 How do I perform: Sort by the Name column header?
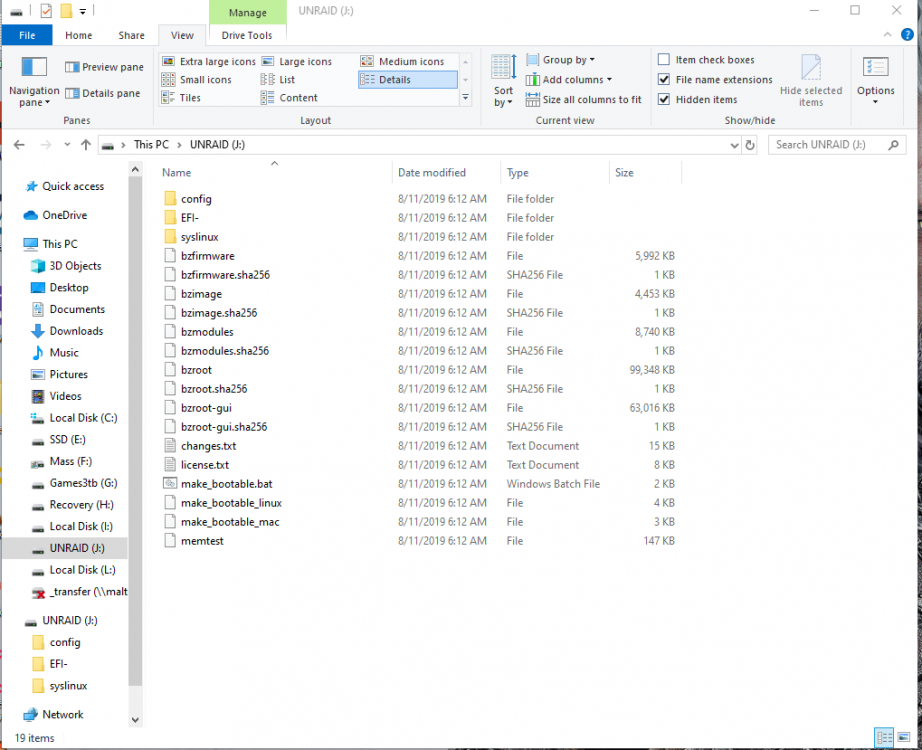click(275, 172)
